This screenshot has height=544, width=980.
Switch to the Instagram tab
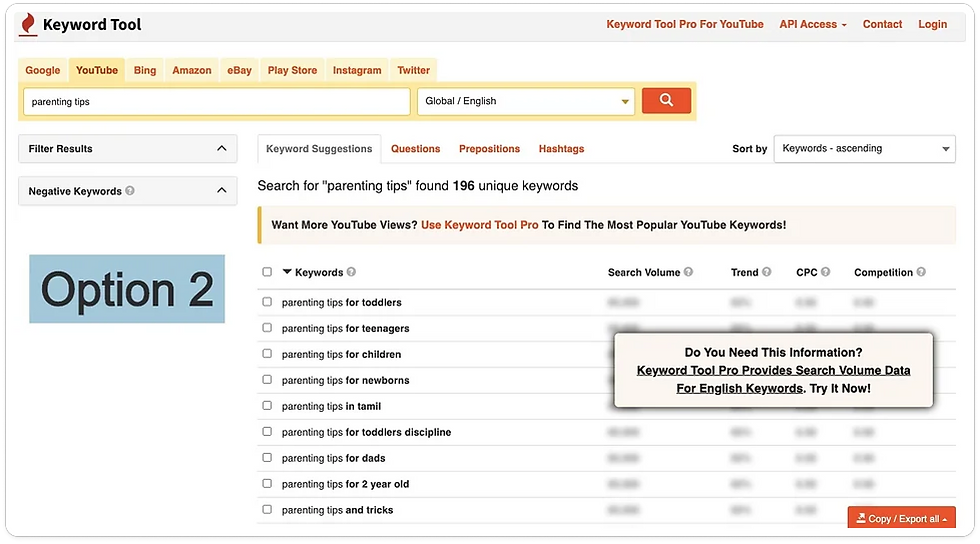pyautogui.click(x=357, y=70)
